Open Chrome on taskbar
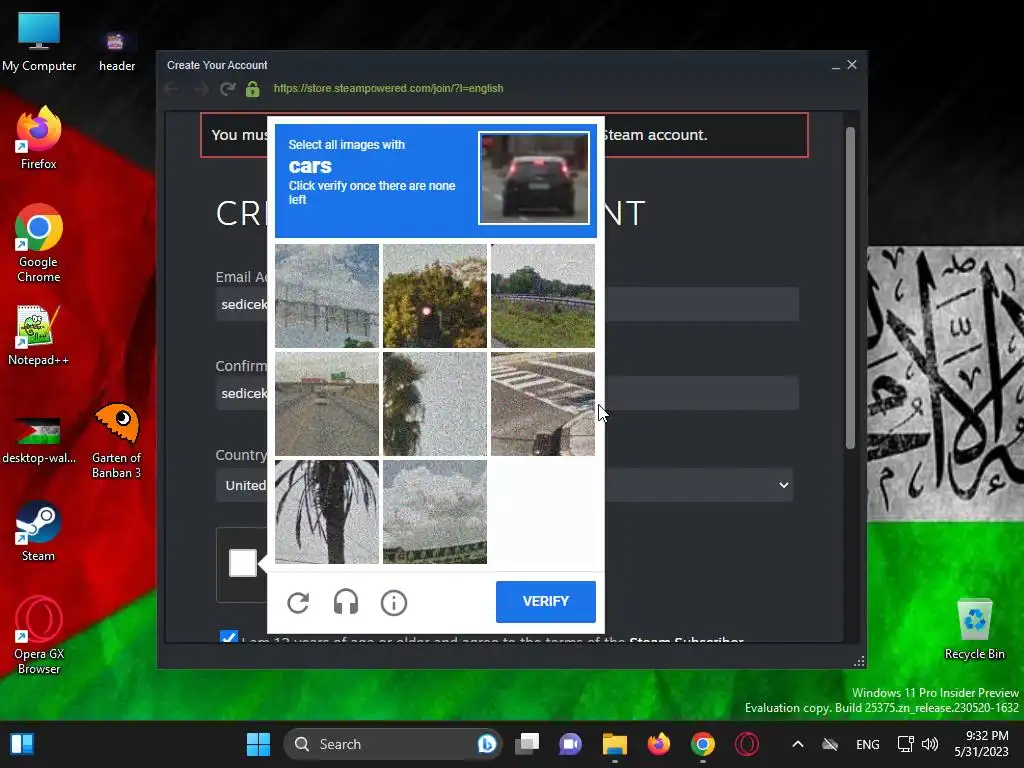 click(x=703, y=744)
